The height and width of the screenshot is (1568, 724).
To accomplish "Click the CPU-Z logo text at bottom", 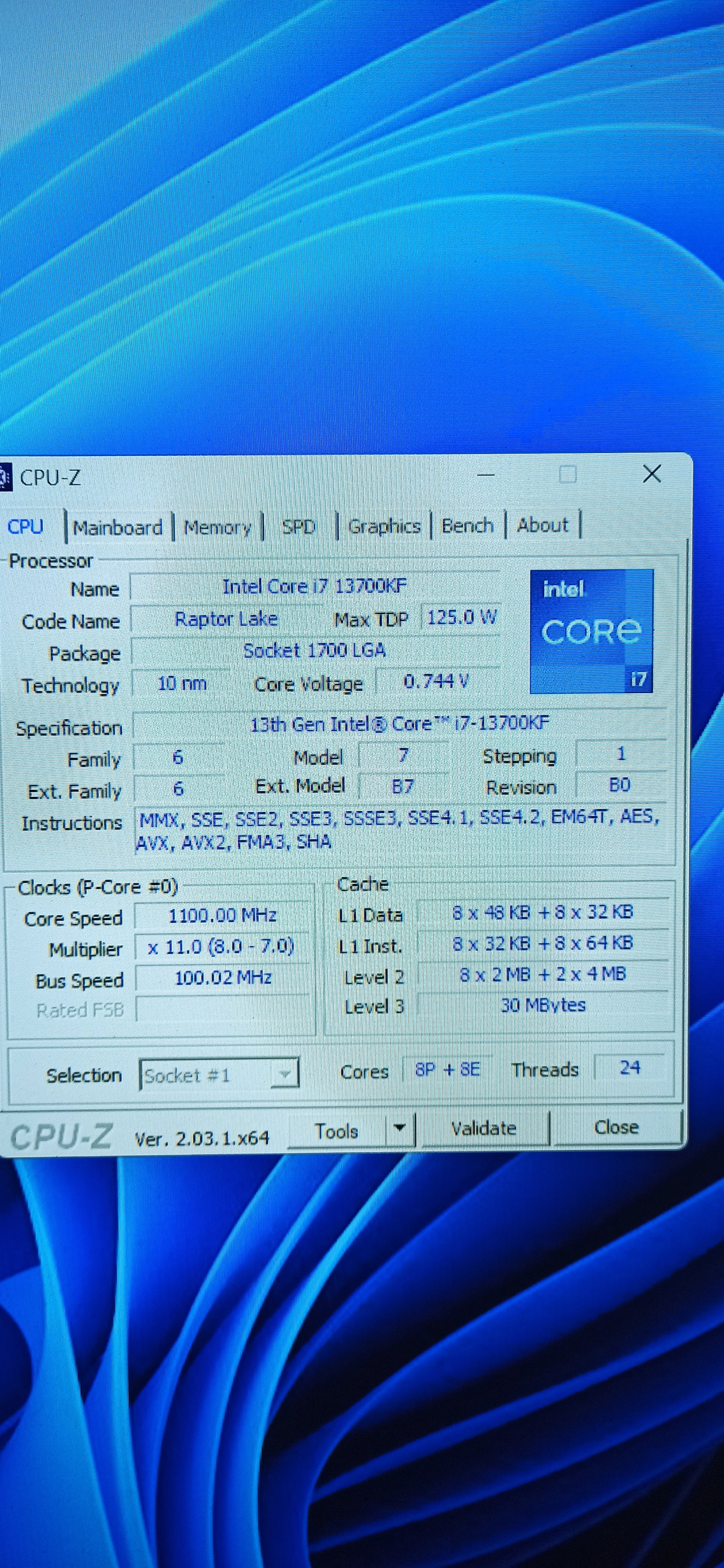I will 61,1136.
